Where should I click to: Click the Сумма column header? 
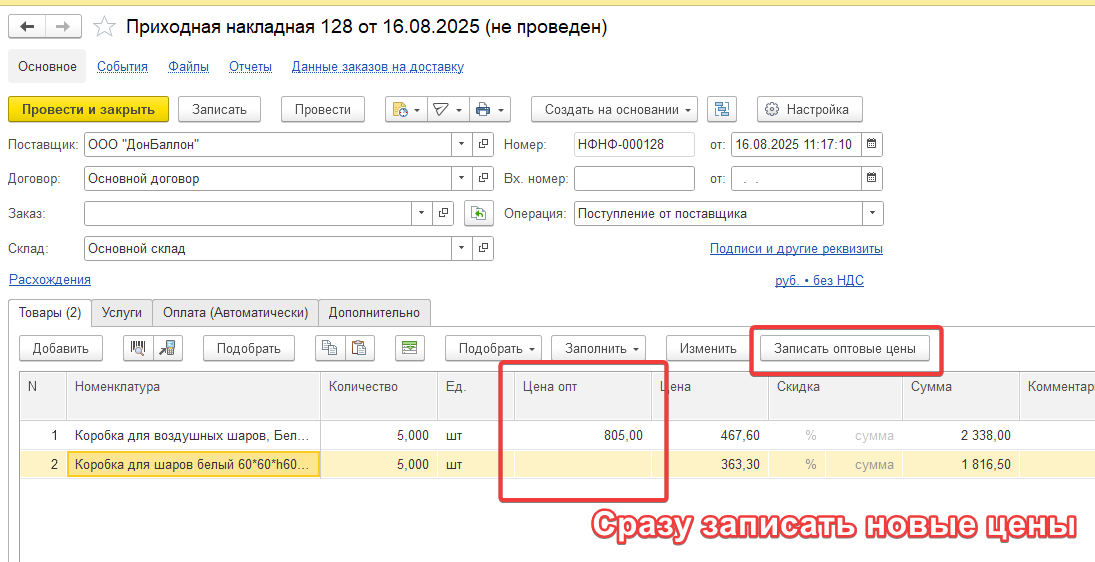[961, 396]
